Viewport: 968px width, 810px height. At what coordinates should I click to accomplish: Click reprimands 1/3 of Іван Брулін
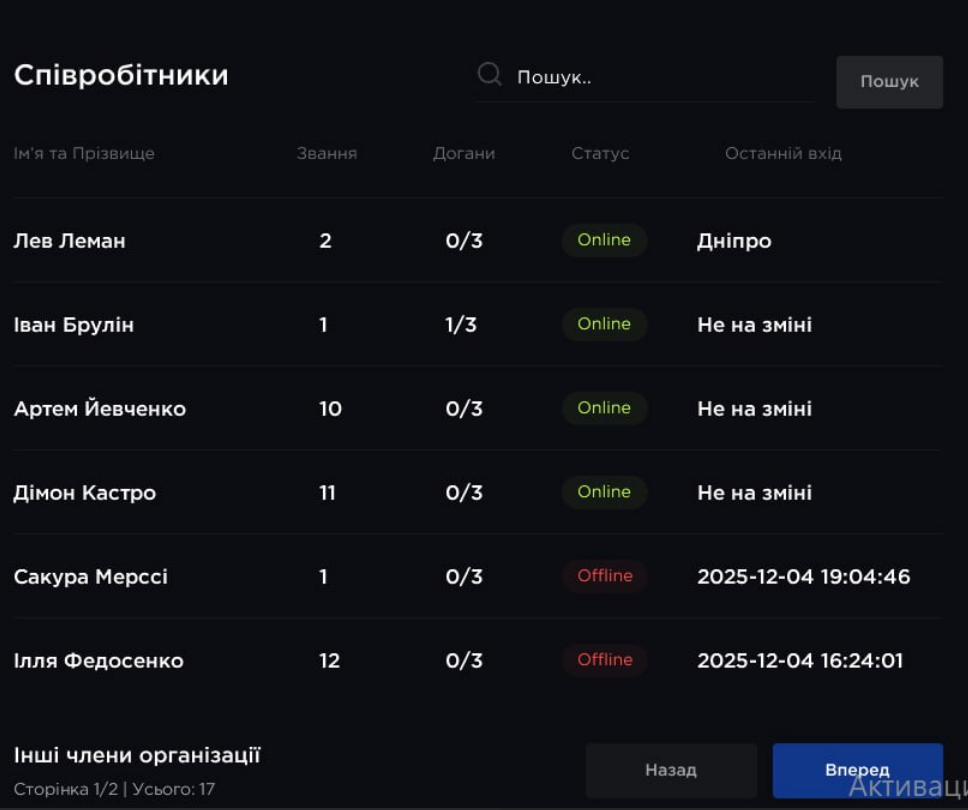pyautogui.click(x=461, y=325)
